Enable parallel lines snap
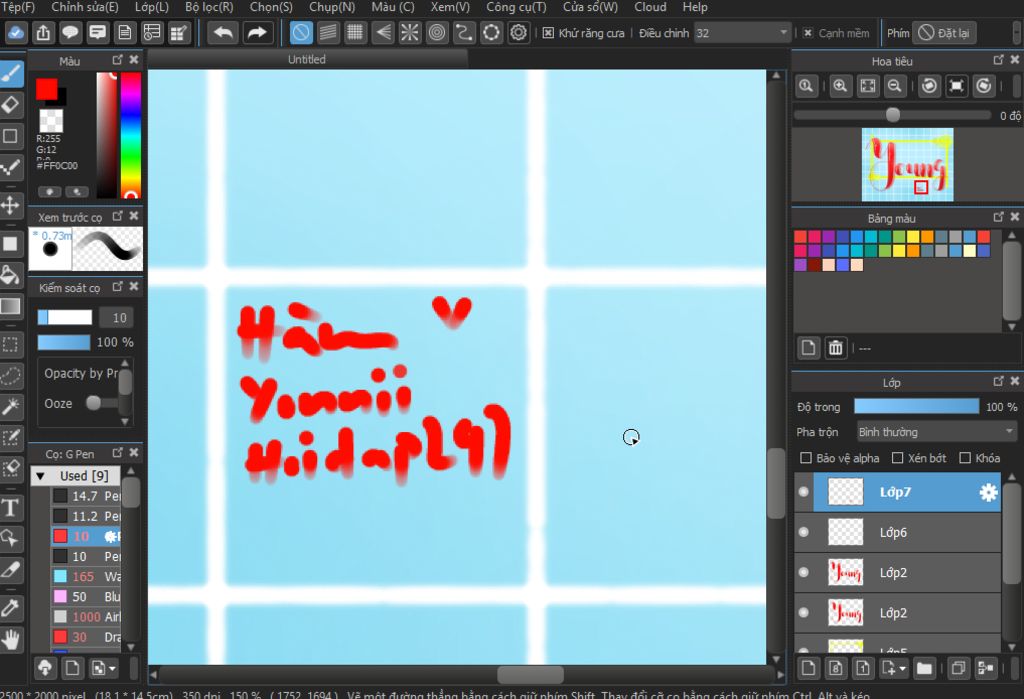The image size is (1024, 699). coord(328,32)
